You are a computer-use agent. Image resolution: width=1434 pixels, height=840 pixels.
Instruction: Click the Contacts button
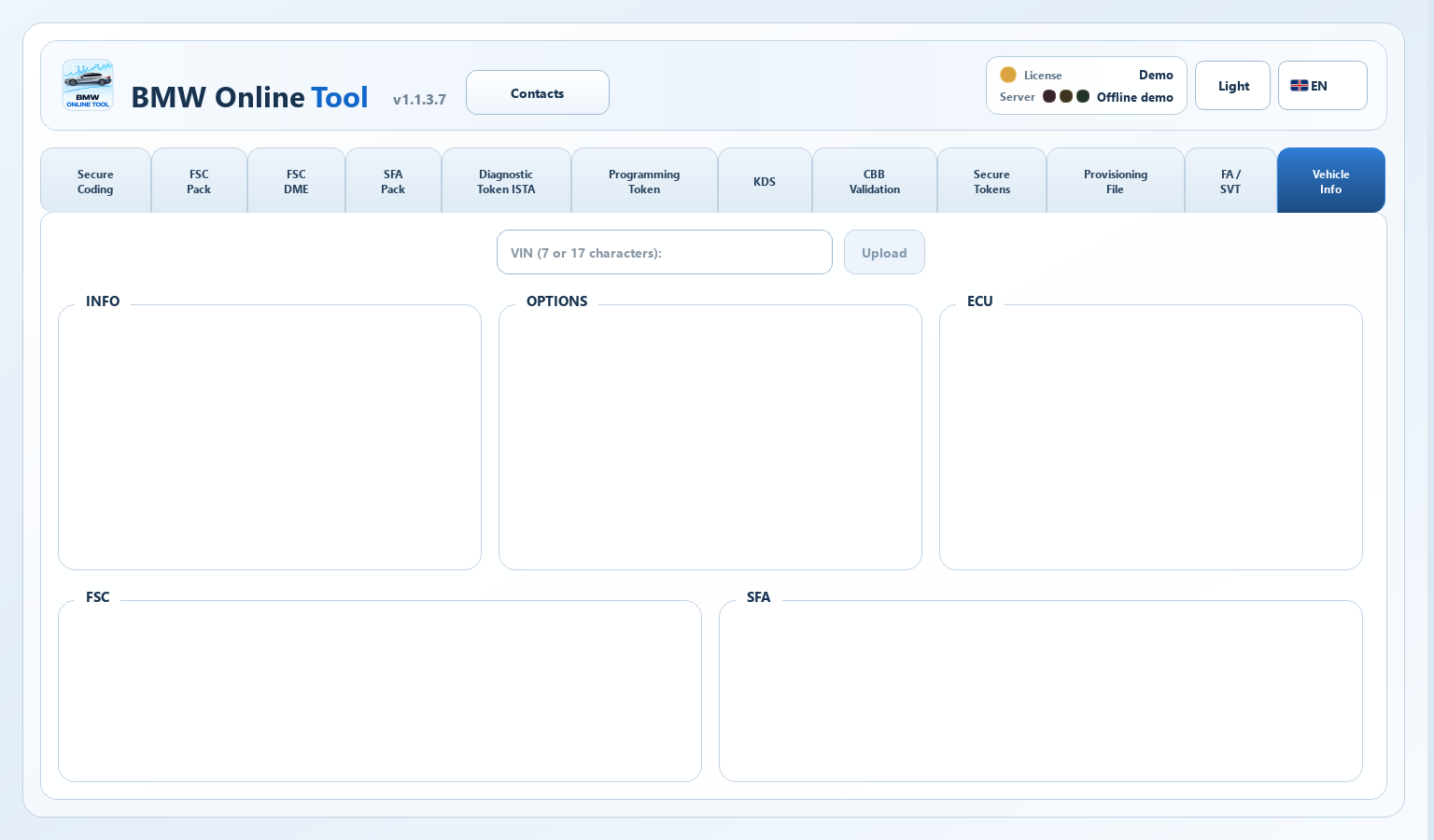pyautogui.click(x=538, y=92)
